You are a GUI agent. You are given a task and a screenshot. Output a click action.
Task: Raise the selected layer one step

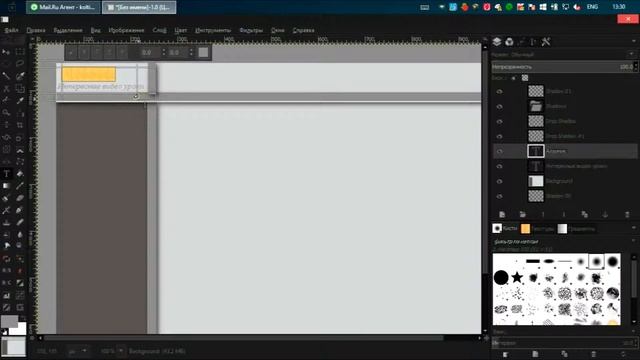(x=543, y=214)
